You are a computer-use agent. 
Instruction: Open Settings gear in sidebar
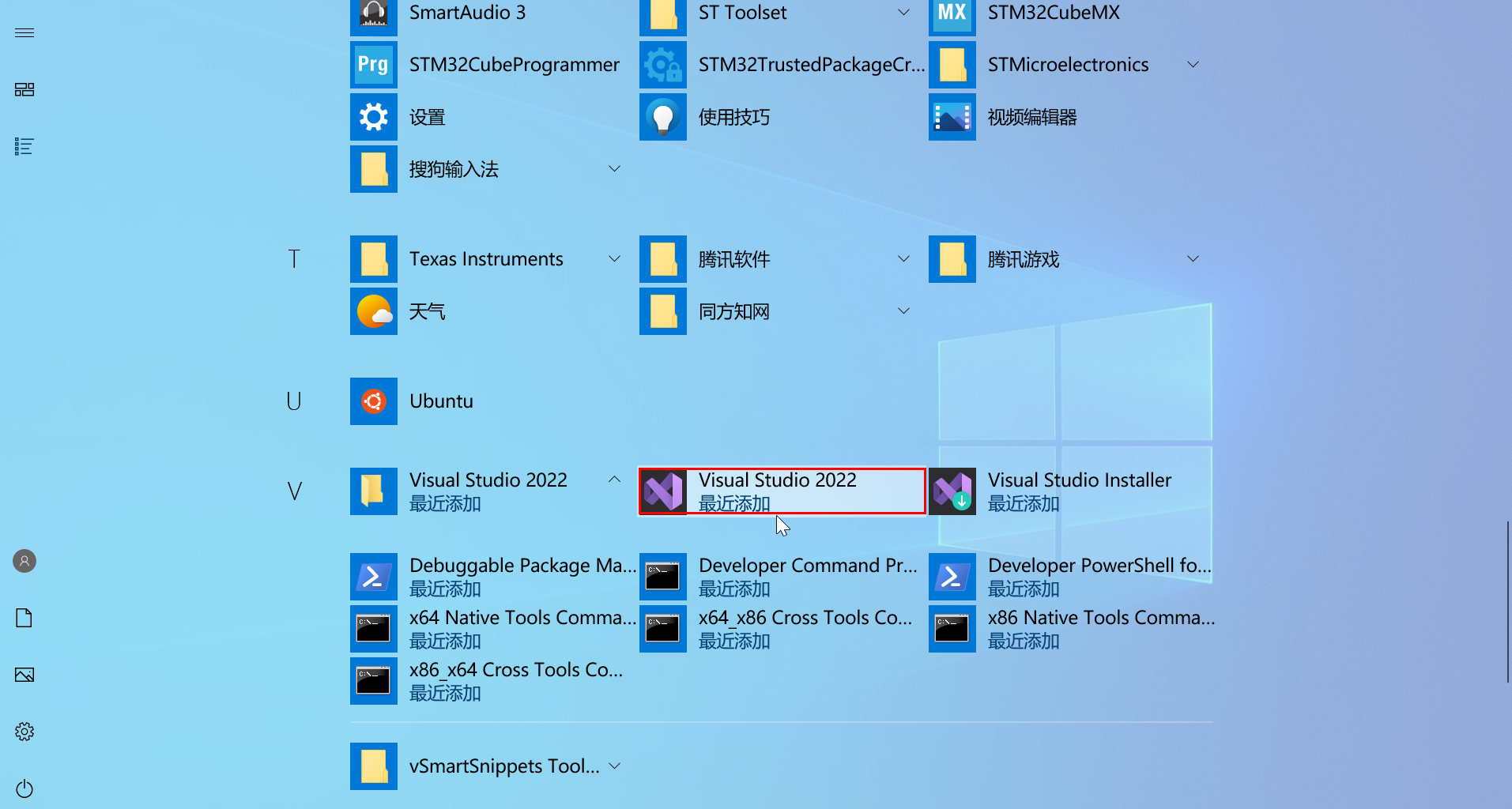click(x=25, y=732)
